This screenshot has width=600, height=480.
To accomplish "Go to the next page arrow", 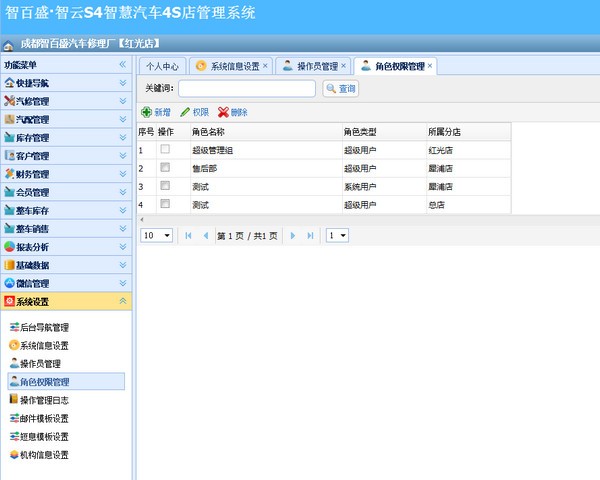I will pyautogui.click(x=294, y=235).
